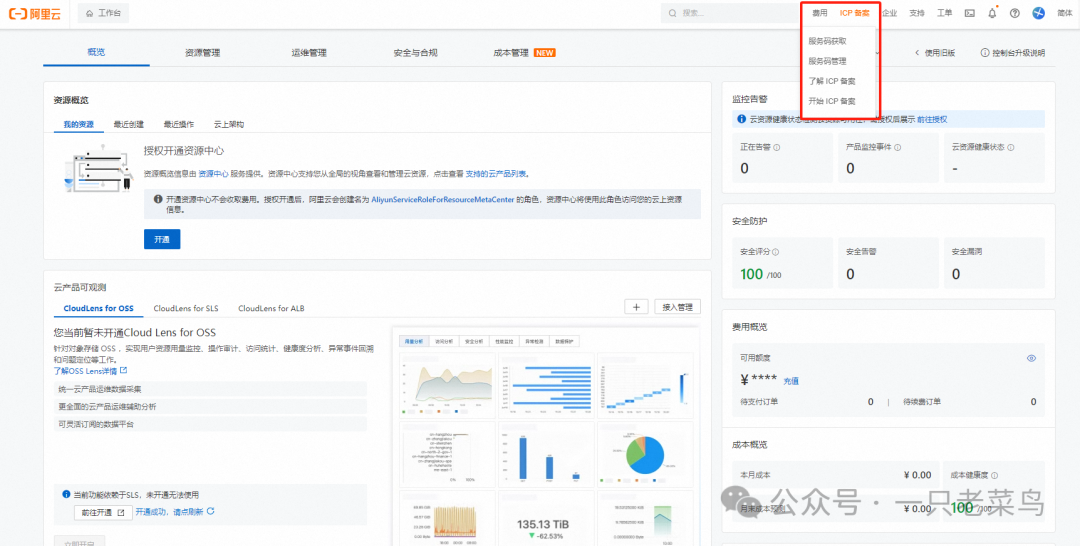This screenshot has height=546, width=1080.
Task: Select CloudLens for SLS tab
Action: (x=186, y=308)
